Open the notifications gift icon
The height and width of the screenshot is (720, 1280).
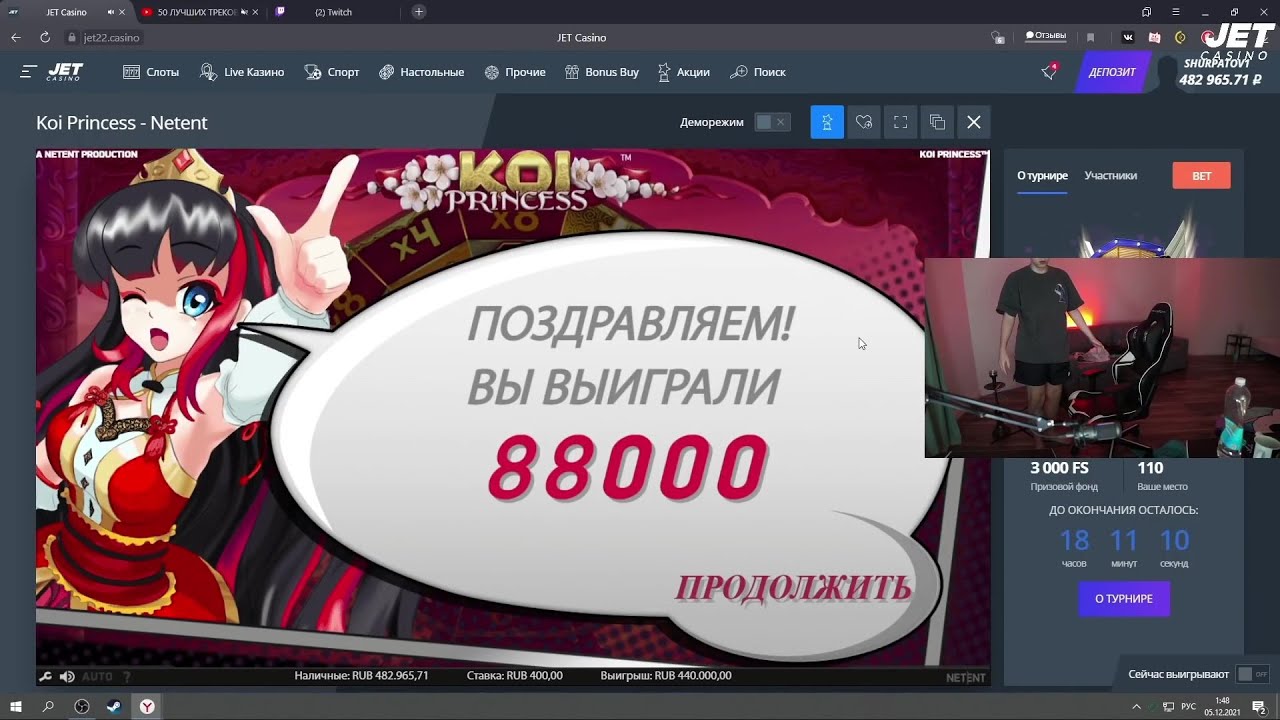(x=1049, y=72)
